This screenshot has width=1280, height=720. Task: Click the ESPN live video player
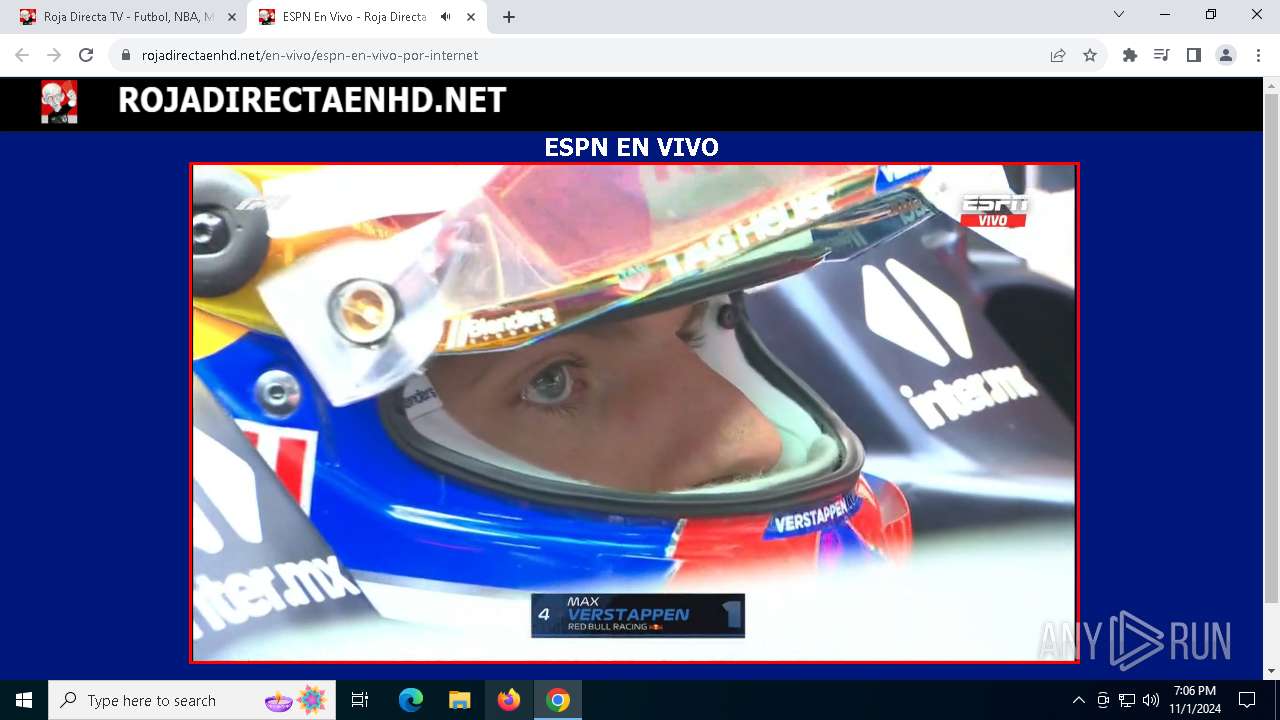634,413
